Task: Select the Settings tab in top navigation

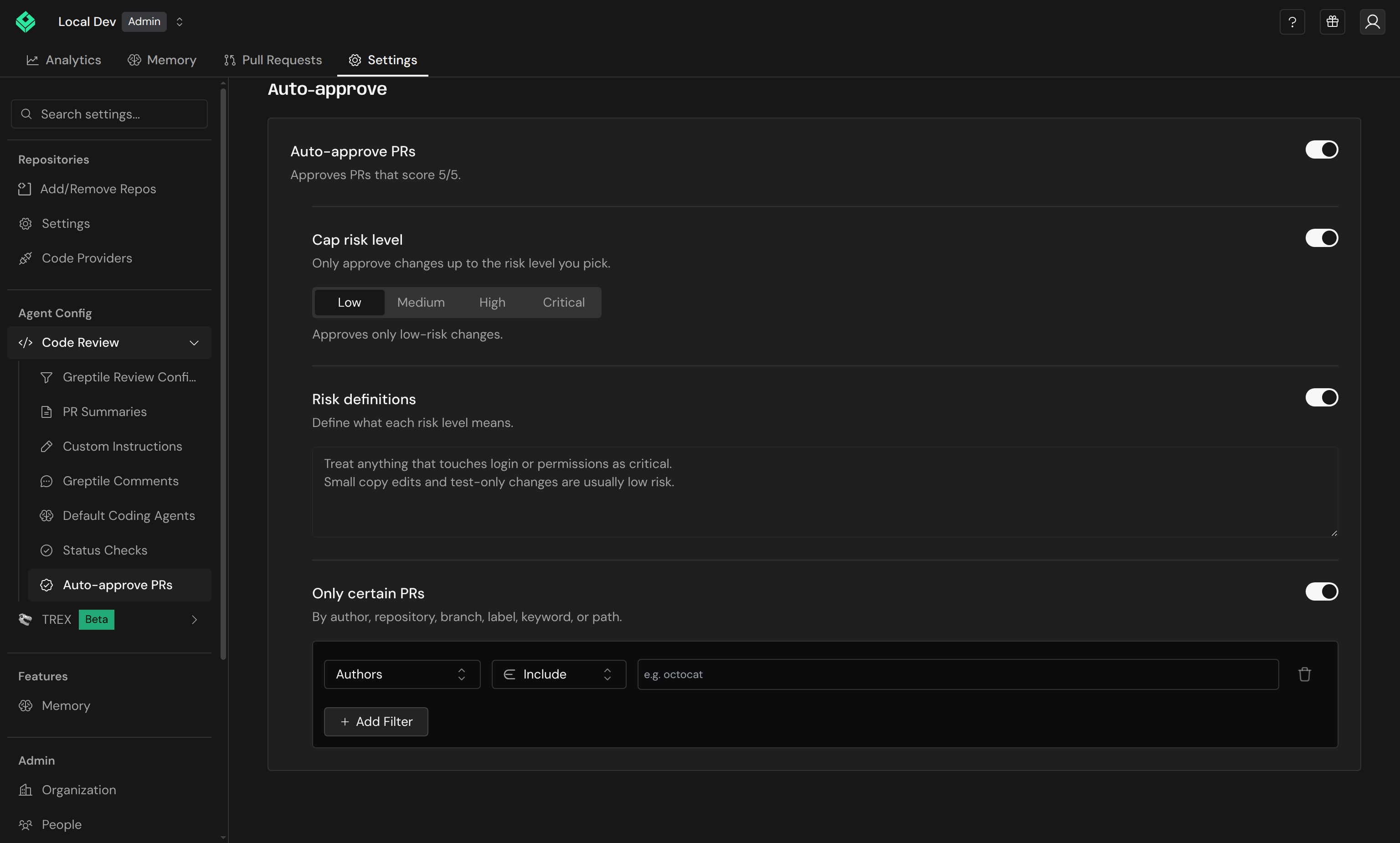Action: click(x=383, y=60)
